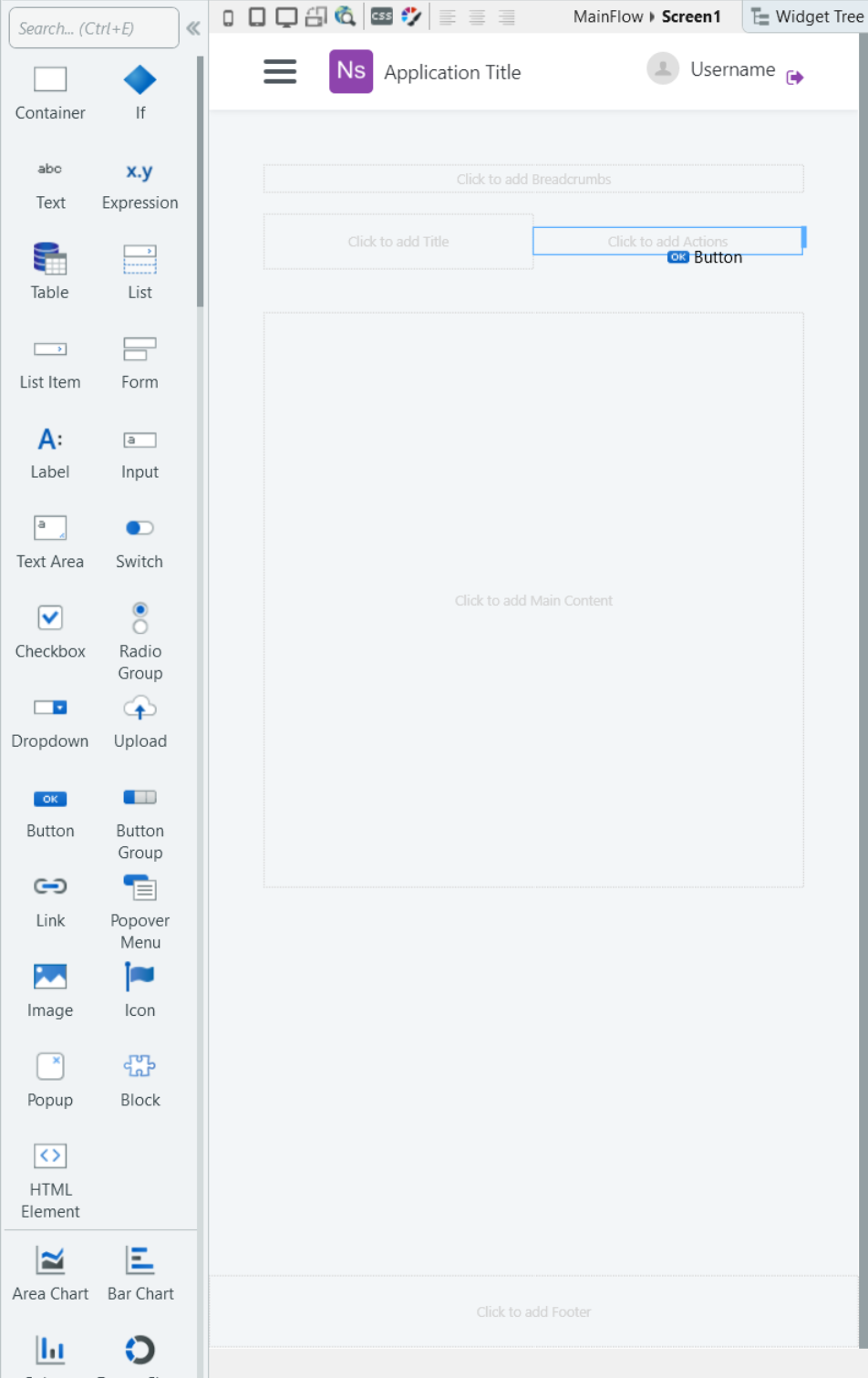Viewport: 868px width, 1378px height.
Task: Select the Container widget in the toolbox
Action: point(50,94)
